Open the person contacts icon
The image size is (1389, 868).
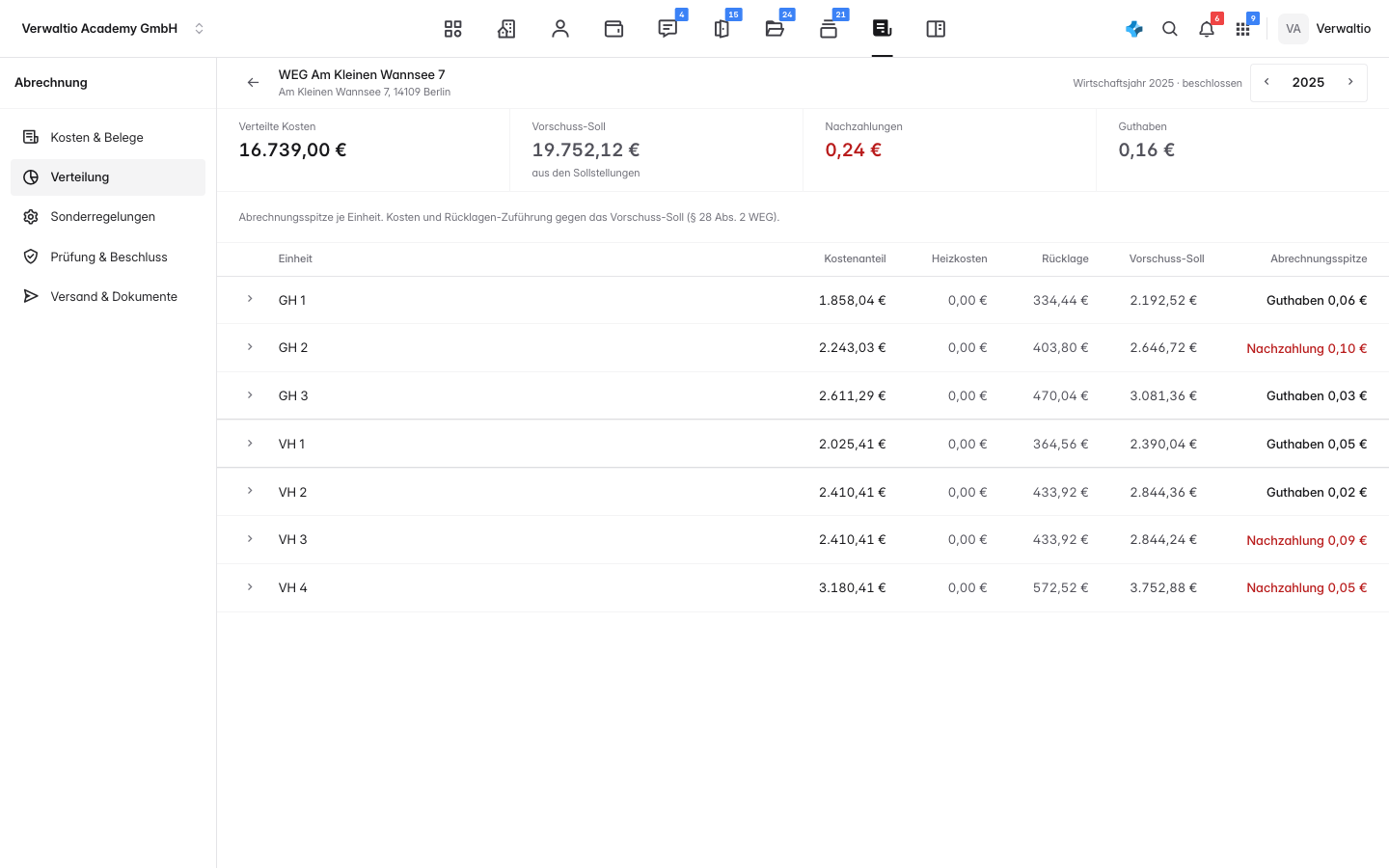[560, 29]
